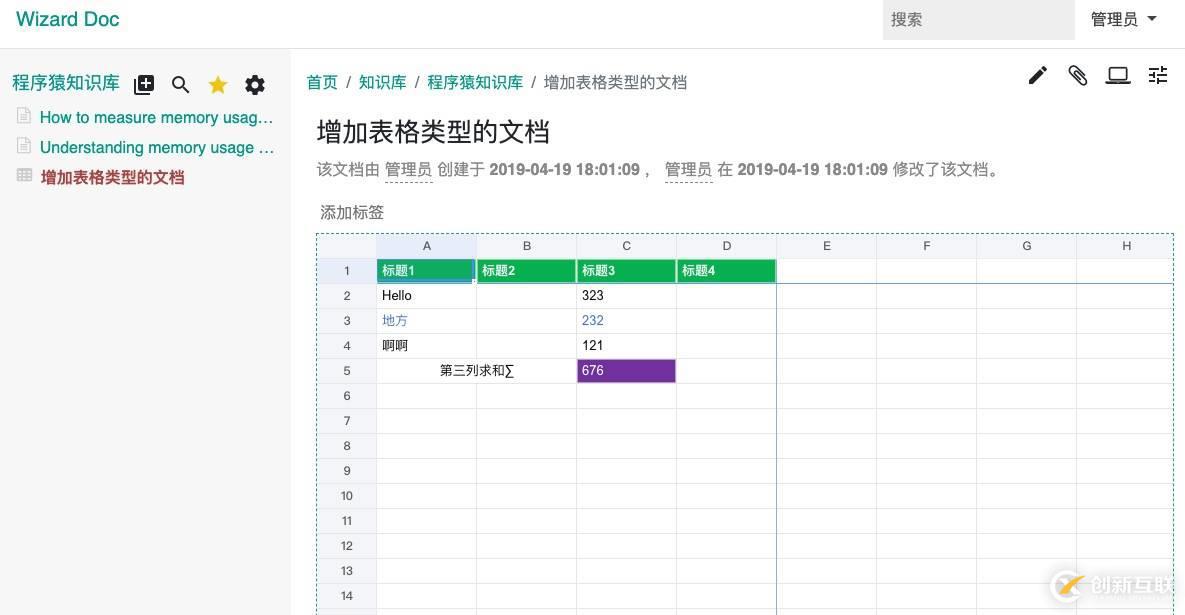Viewport: 1185px width, 615px height.
Task: Select column C header in spreadsheet
Action: pyautogui.click(x=626, y=246)
